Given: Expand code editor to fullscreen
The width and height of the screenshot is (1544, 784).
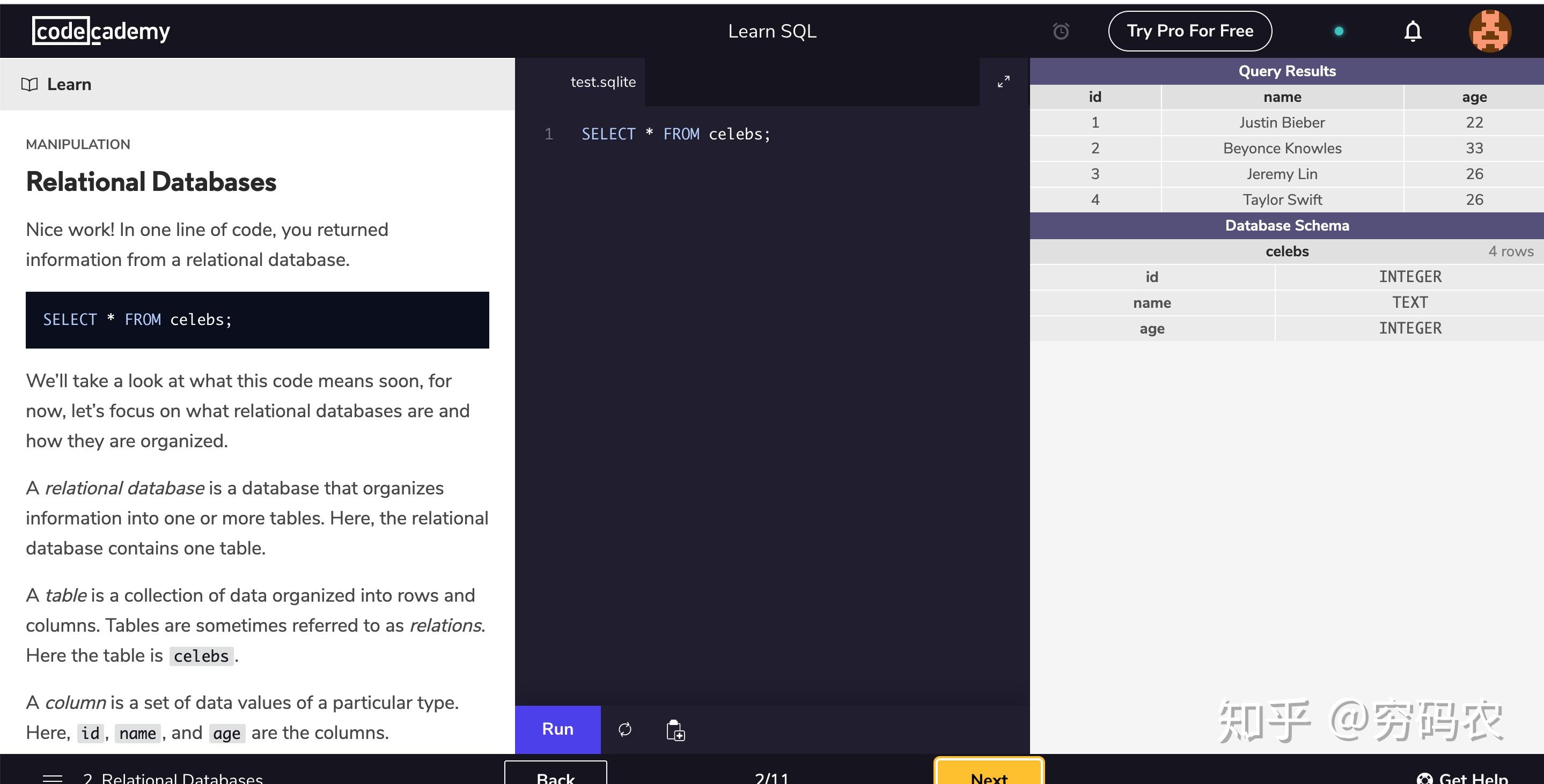Looking at the screenshot, I should (1003, 82).
